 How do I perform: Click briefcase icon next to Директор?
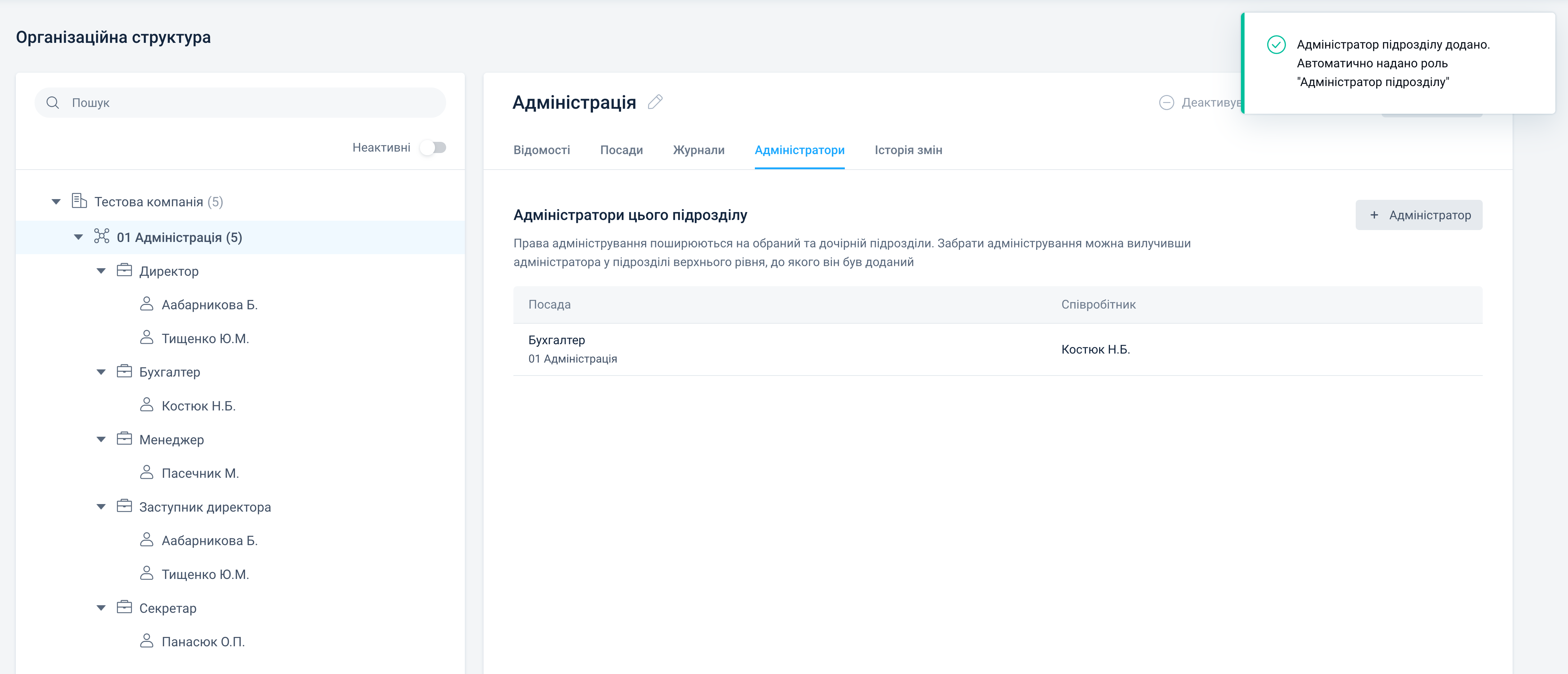tap(124, 270)
